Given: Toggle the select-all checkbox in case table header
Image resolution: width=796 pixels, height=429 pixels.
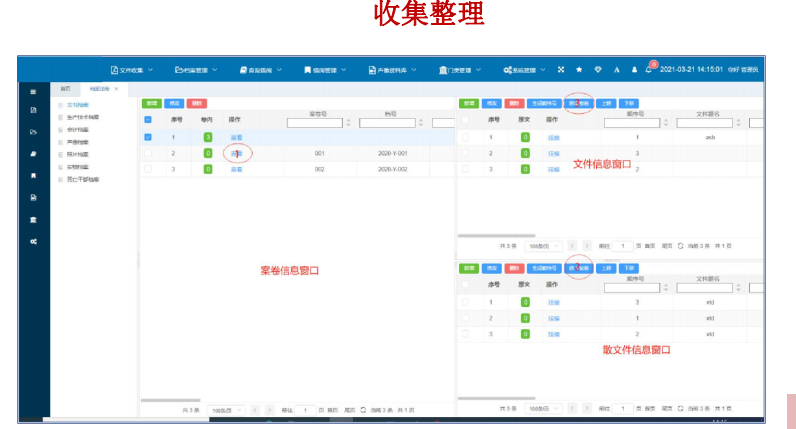Looking at the screenshot, I should [x=148, y=119].
